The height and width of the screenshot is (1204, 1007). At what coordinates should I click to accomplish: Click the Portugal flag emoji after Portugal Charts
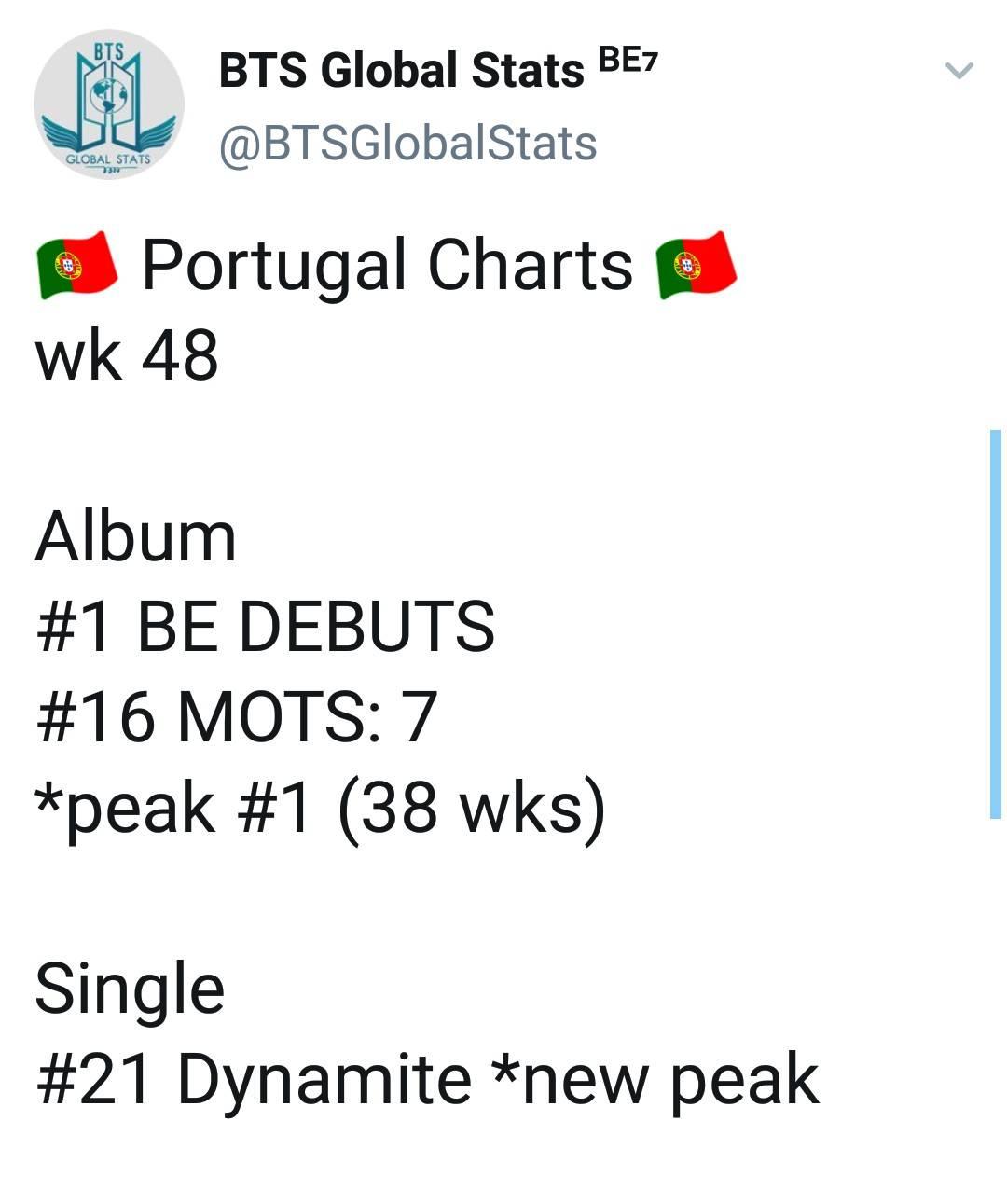click(697, 266)
